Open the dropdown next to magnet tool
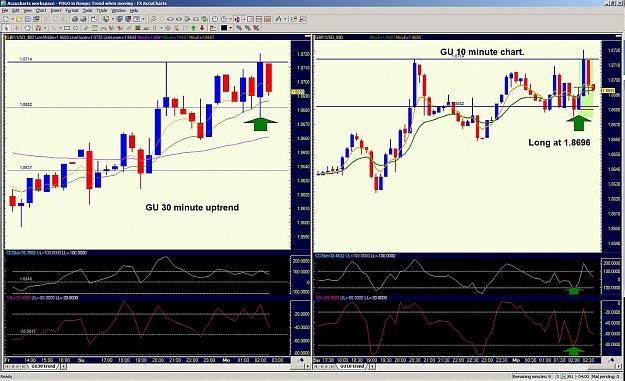The image size is (625, 381). point(45,28)
